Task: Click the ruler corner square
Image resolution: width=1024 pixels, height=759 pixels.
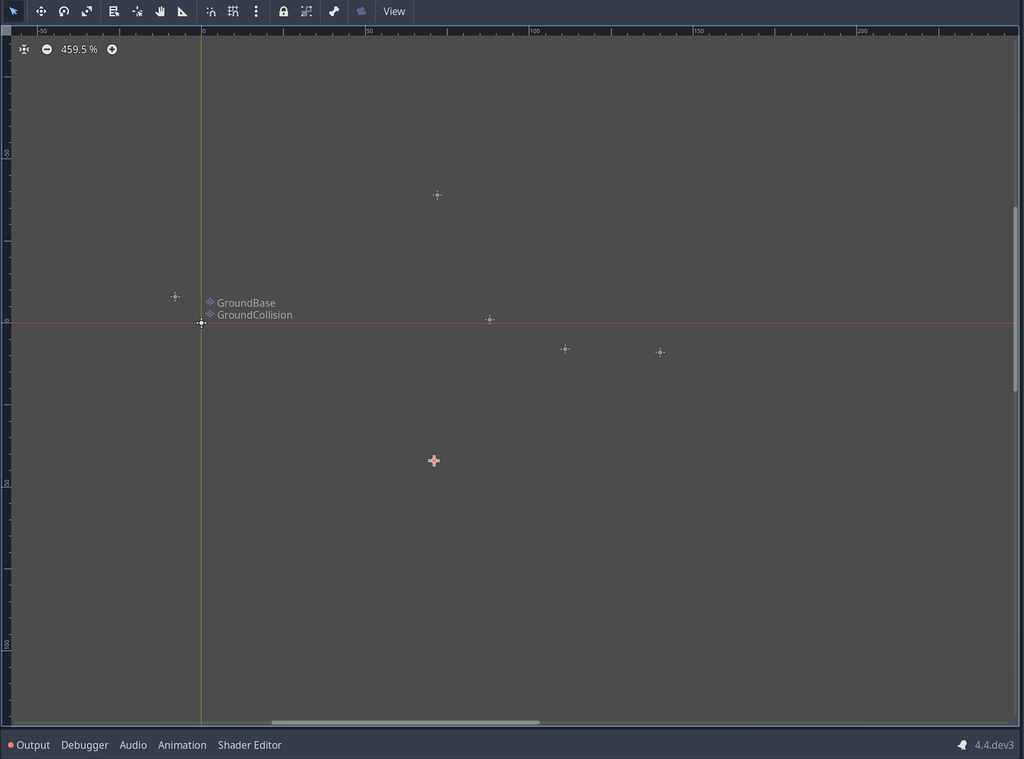Action: [7, 31]
